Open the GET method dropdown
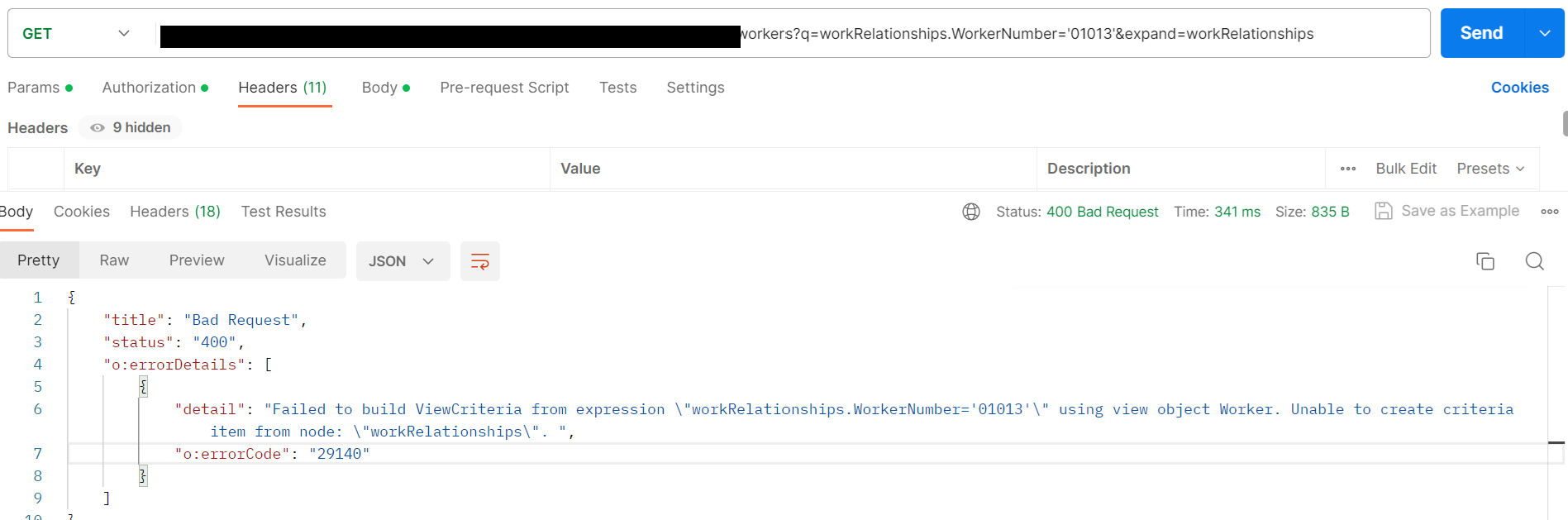1568x520 pixels. [76, 33]
